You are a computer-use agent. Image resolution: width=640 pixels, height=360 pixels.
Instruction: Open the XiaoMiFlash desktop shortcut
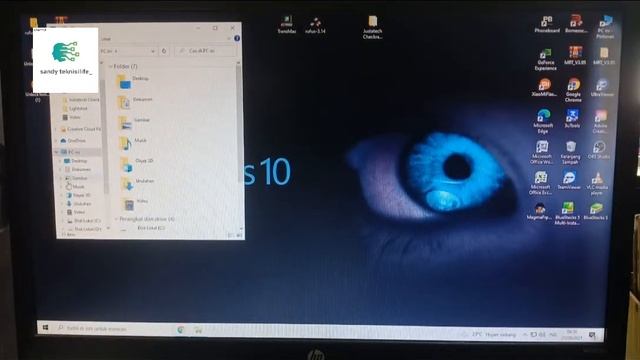544,88
